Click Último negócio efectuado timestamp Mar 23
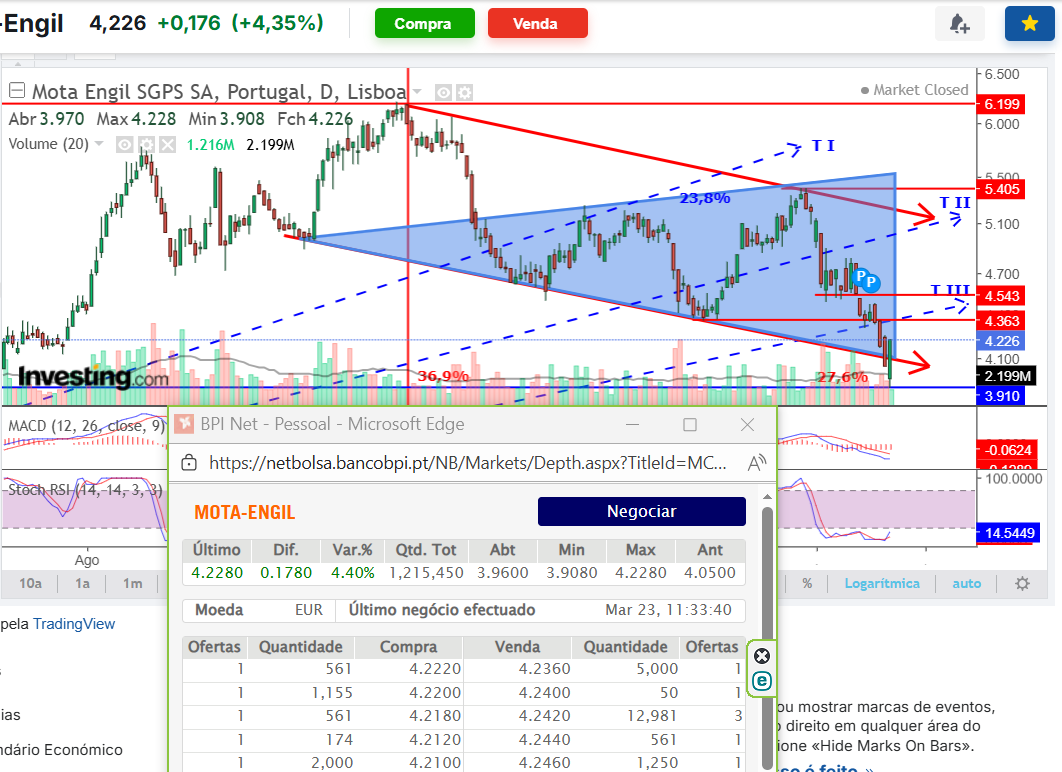1062x772 pixels. click(668, 610)
